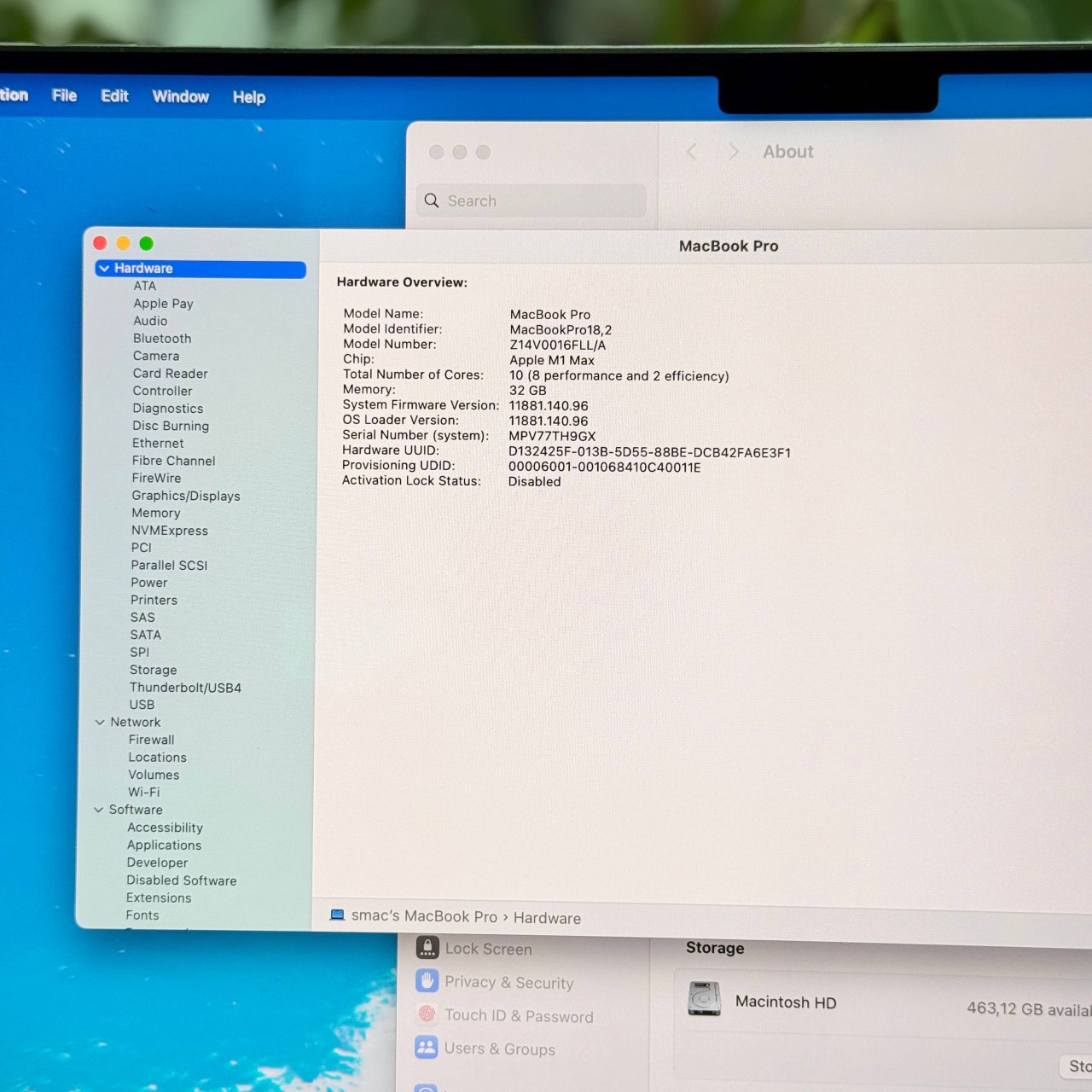Click the Touch ID & Password fingerprint icon
Viewport: 1092px width, 1092px height.
click(427, 1015)
